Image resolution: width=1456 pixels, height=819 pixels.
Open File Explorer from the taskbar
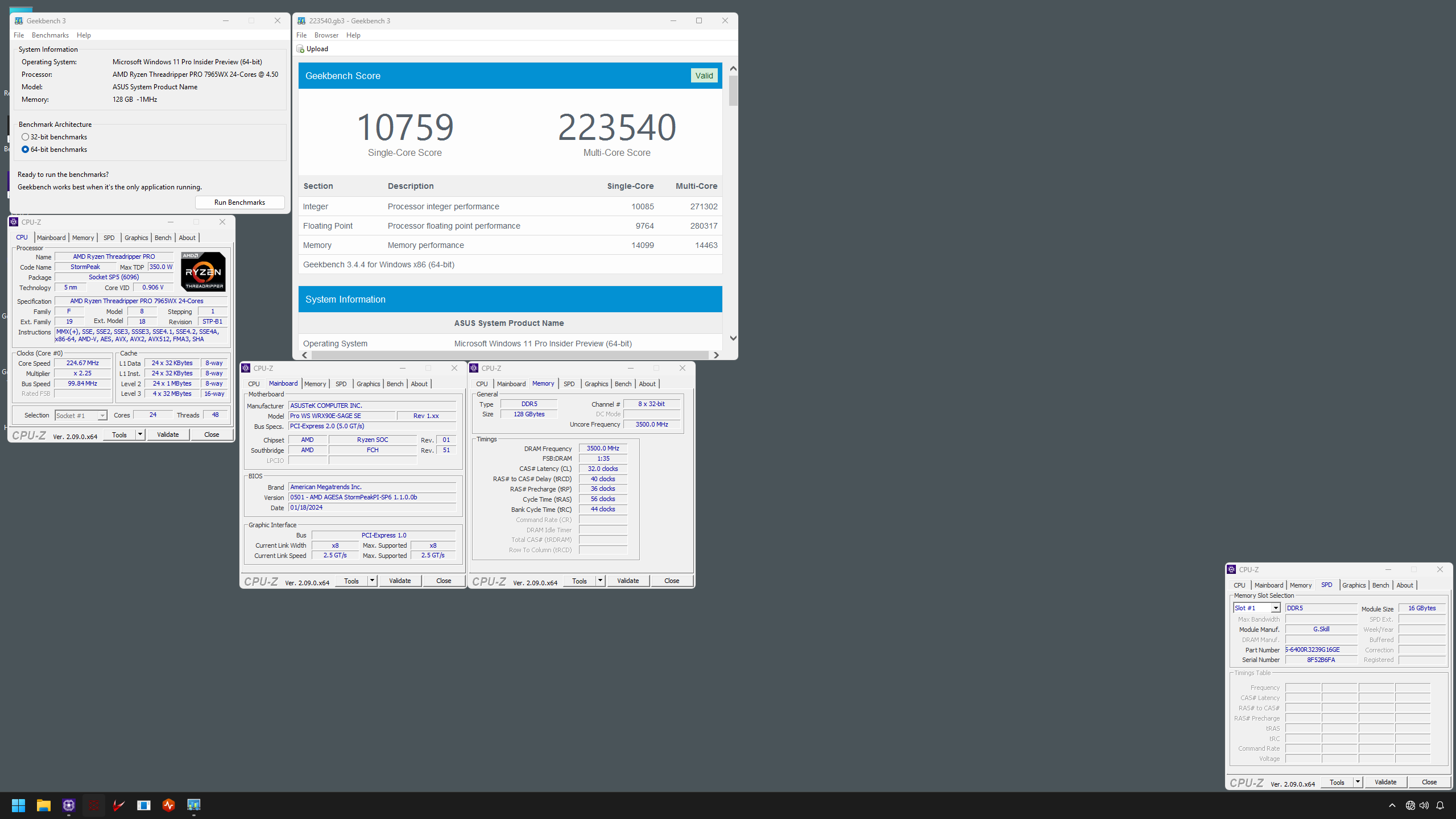pyautogui.click(x=43, y=805)
